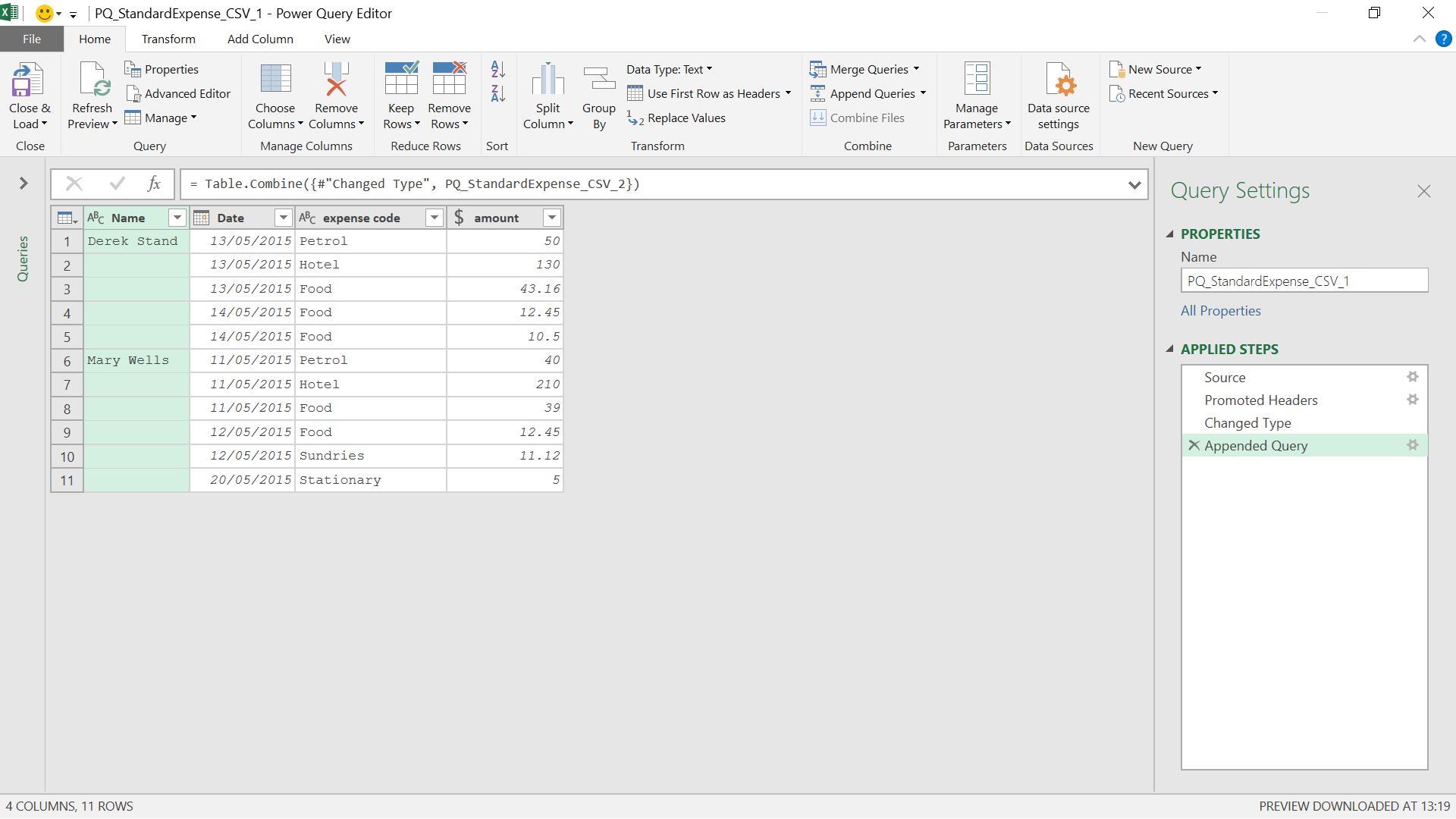Delete the Appended Query step
The width and height of the screenshot is (1456, 819).
pyautogui.click(x=1194, y=445)
